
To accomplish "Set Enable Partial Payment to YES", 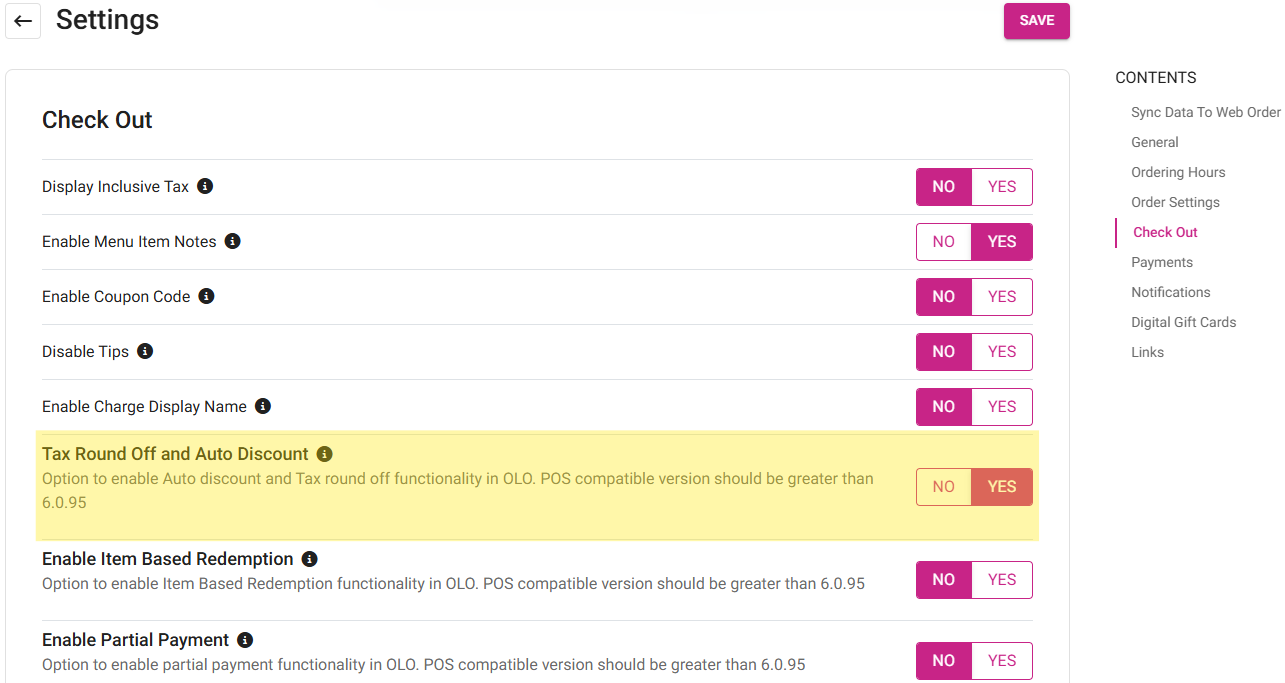I will tap(1001, 661).
